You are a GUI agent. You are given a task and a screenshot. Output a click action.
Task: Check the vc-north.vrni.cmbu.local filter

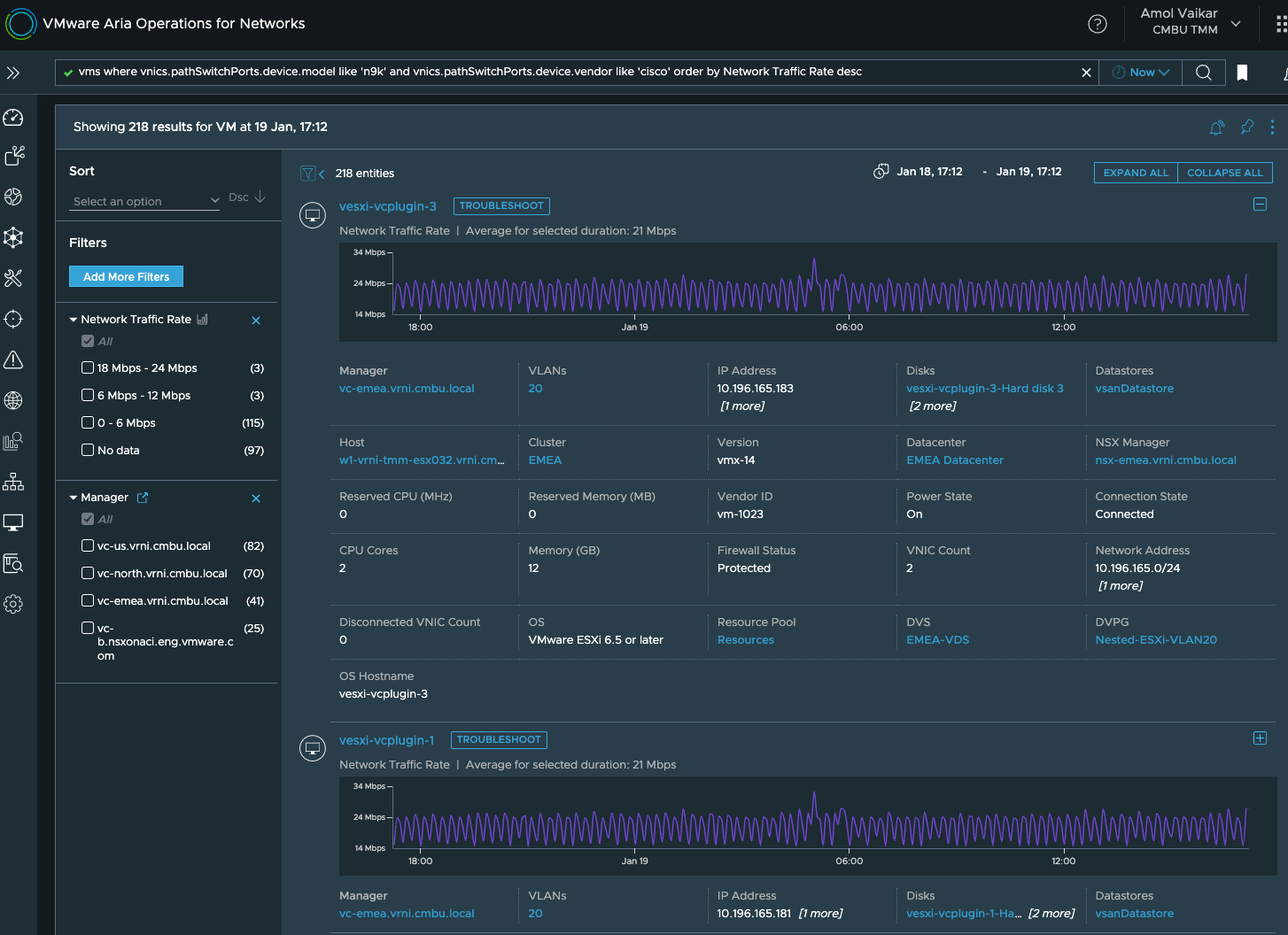coord(88,573)
